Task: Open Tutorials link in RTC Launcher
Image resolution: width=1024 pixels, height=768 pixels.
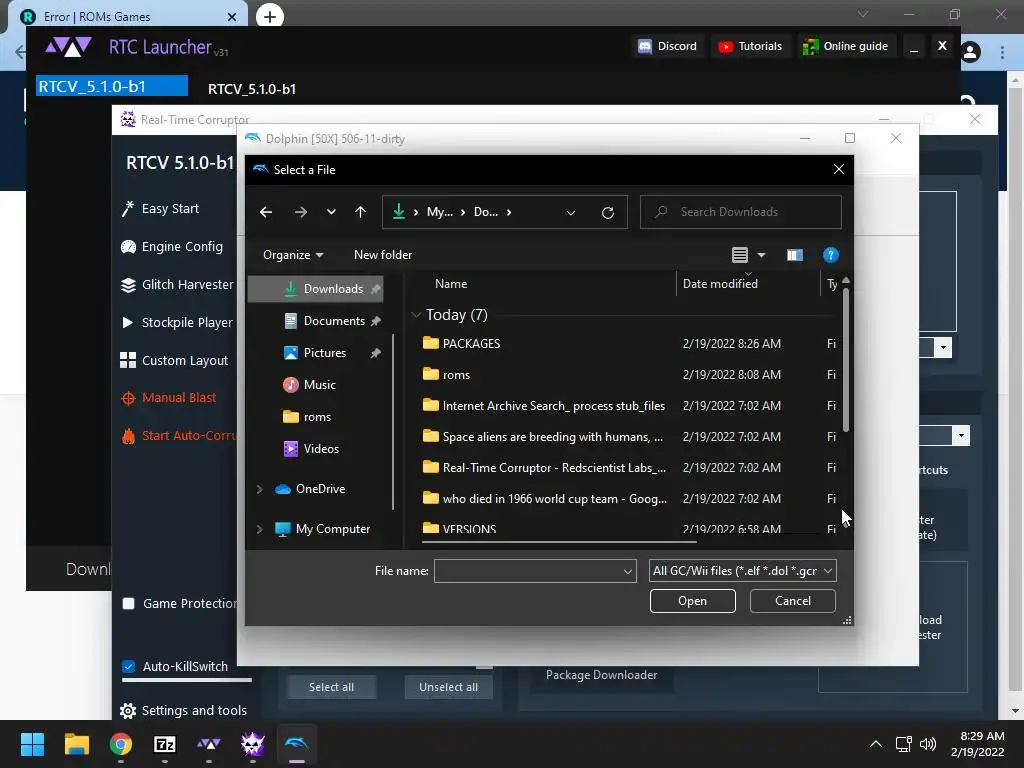Action: [x=750, y=46]
